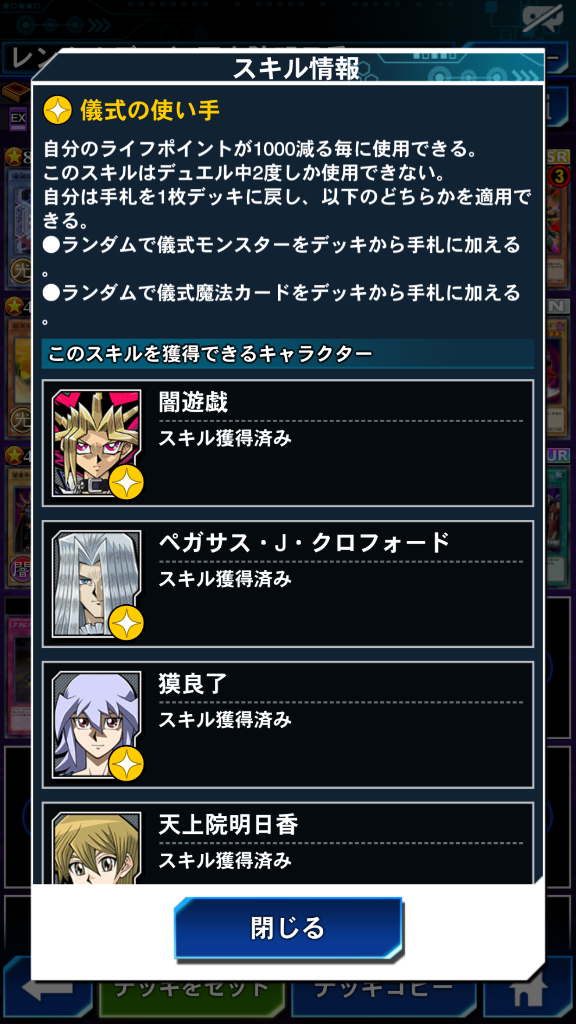Click the skill badge on 闇遊戯 portrait

pos(126,483)
